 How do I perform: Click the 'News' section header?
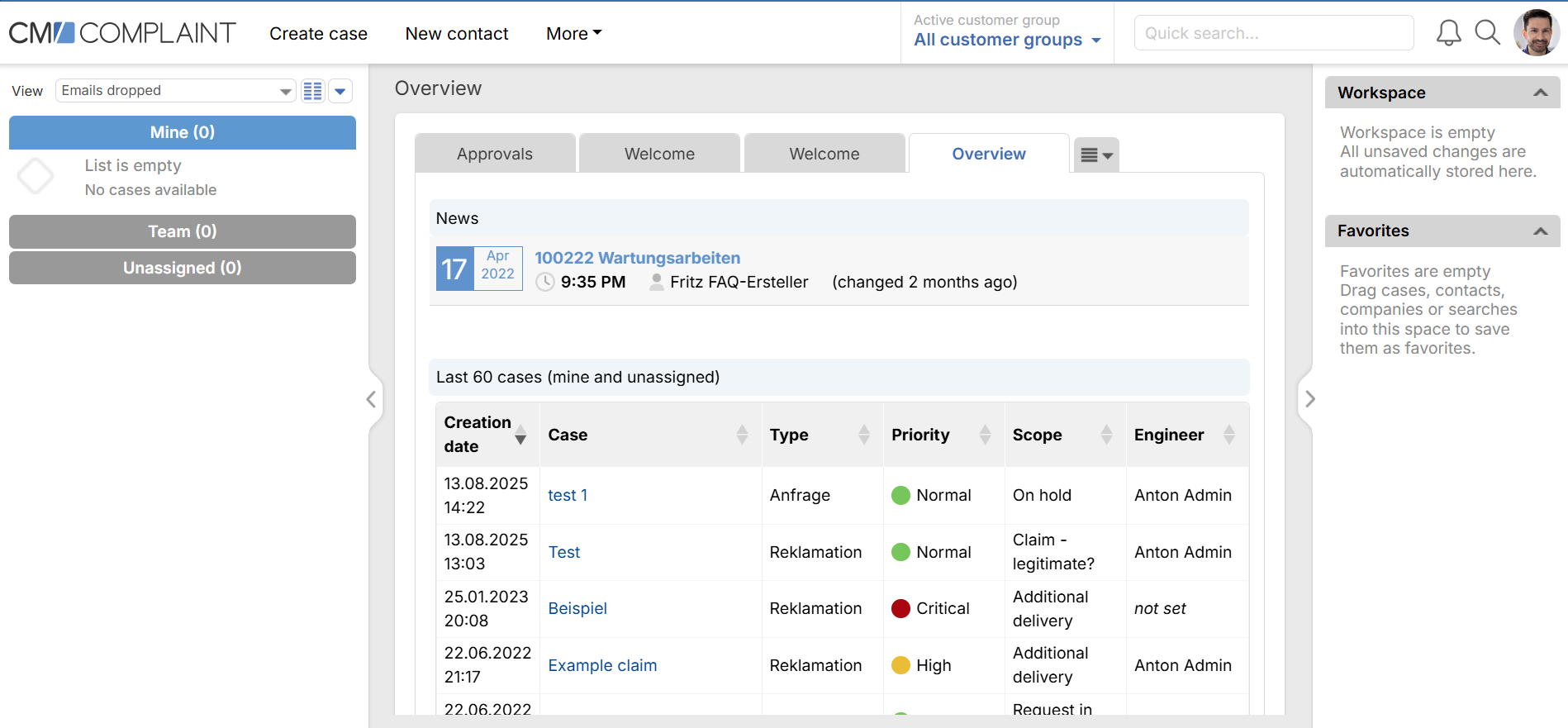(839, 218)
